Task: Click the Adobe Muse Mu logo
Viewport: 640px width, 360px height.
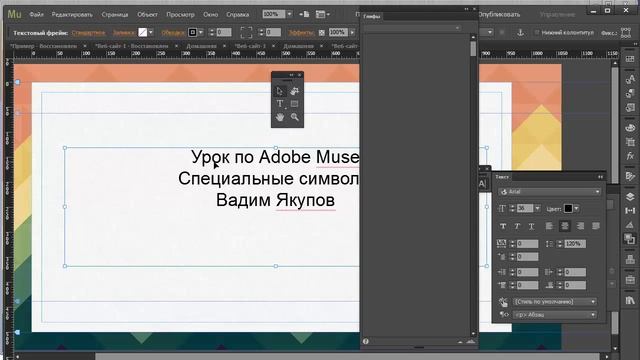Action: (14, 14)
